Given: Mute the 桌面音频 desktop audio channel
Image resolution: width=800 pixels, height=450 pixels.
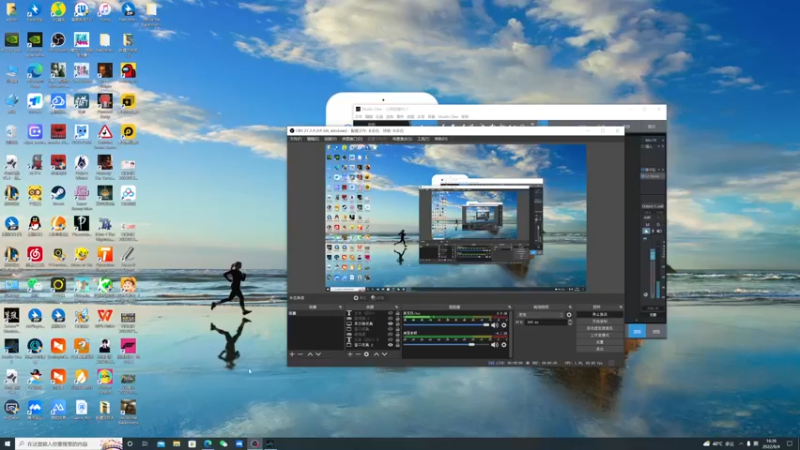Looking at the screenshot, I should (494, 344).
